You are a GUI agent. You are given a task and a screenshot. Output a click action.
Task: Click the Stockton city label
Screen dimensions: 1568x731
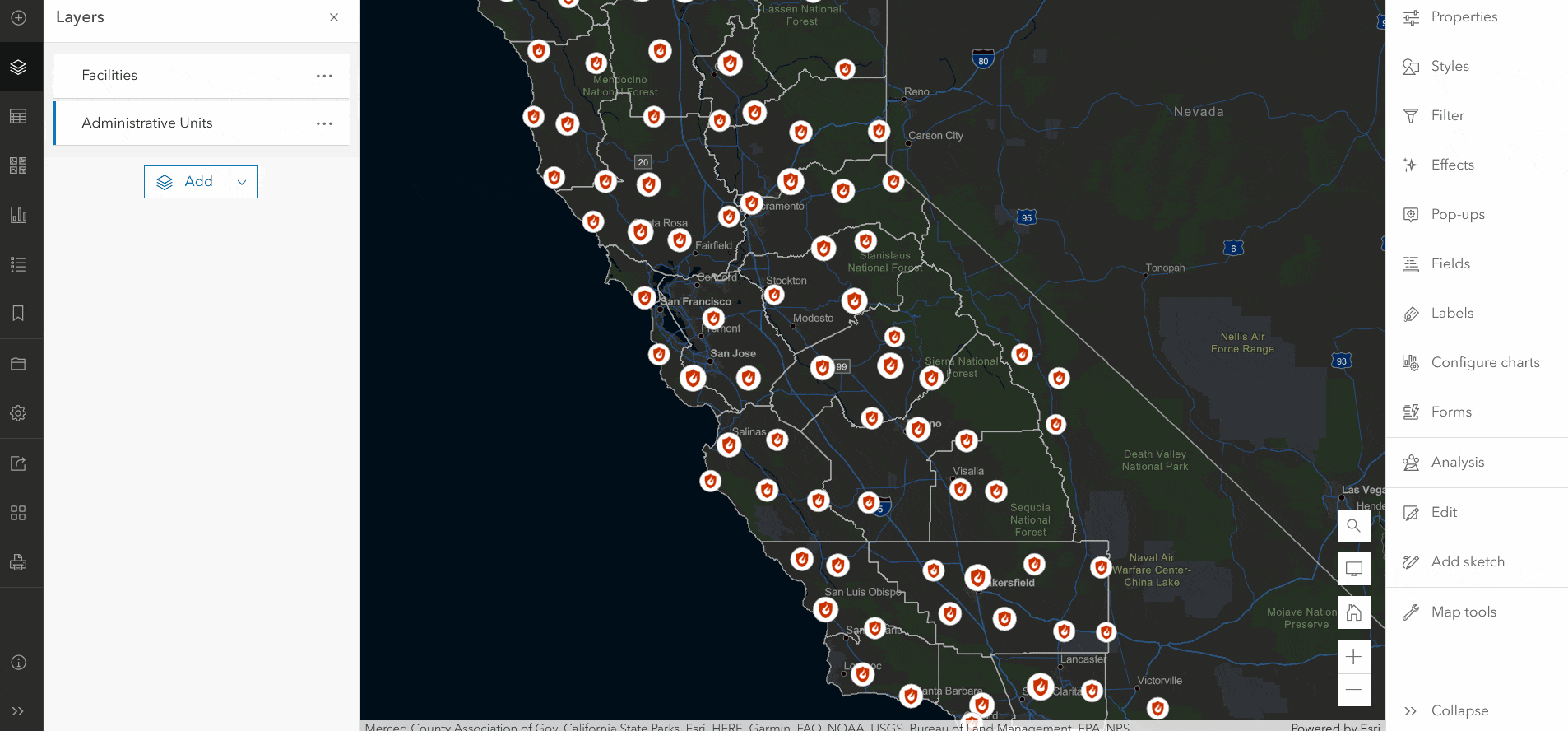coord(786,281)
